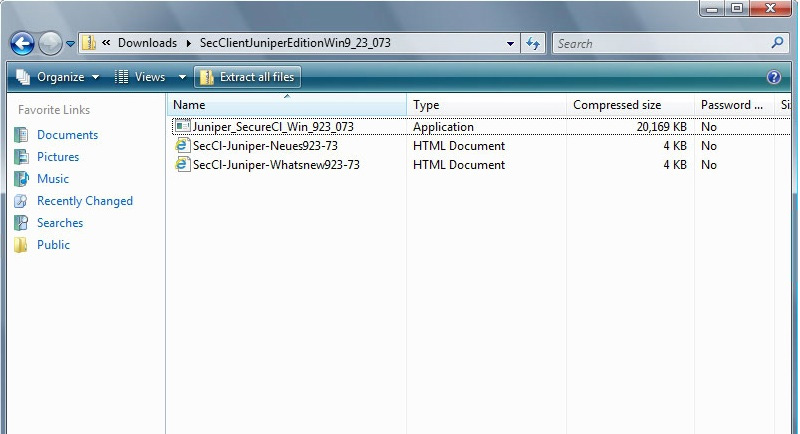Close the Explorer window
Screen dimensions: 800x434
[770, 8]
